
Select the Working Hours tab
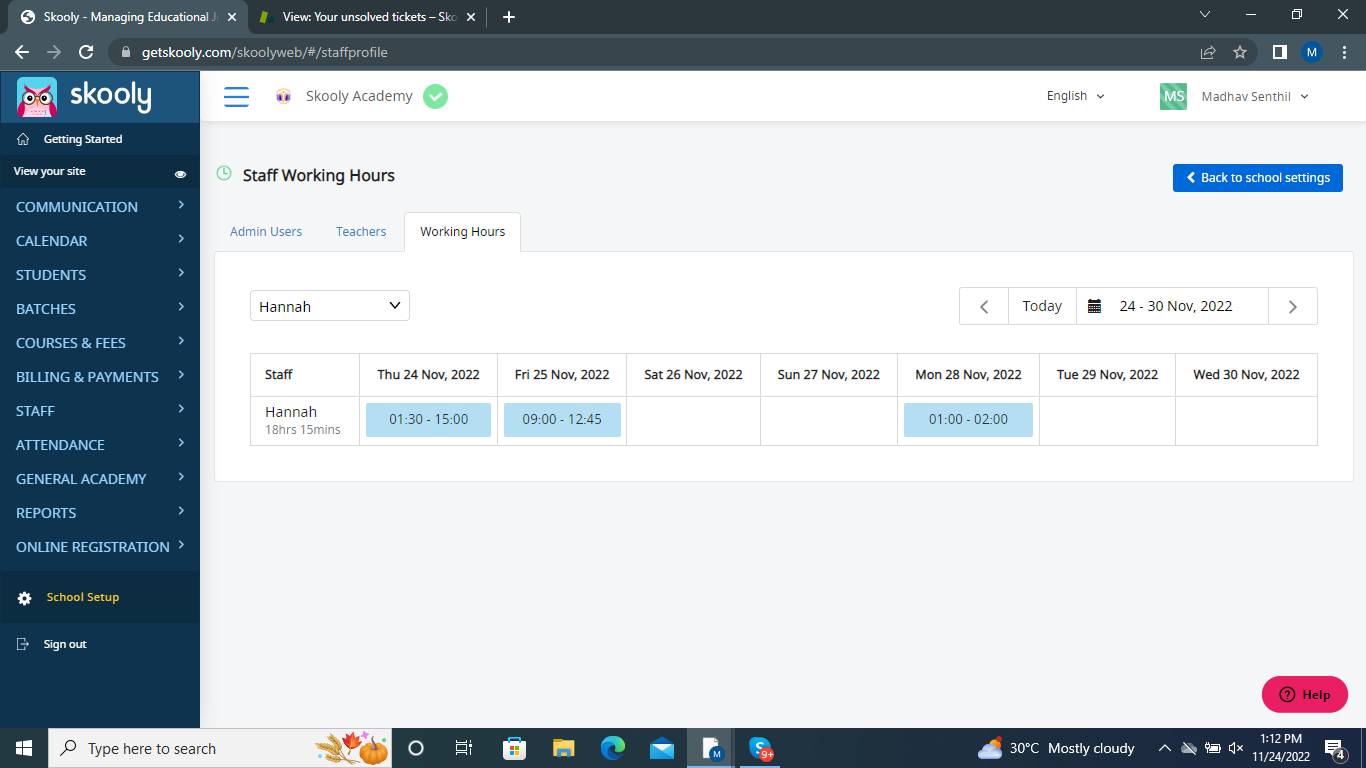[462, 231]
